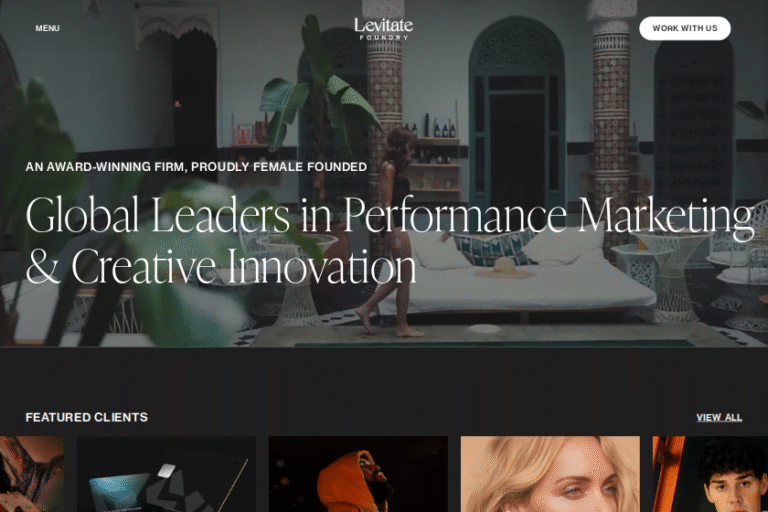Click the straw hat on the daybed
This screenshot has height=512, width=768.
pyautogui.click(x=504, y=269)
